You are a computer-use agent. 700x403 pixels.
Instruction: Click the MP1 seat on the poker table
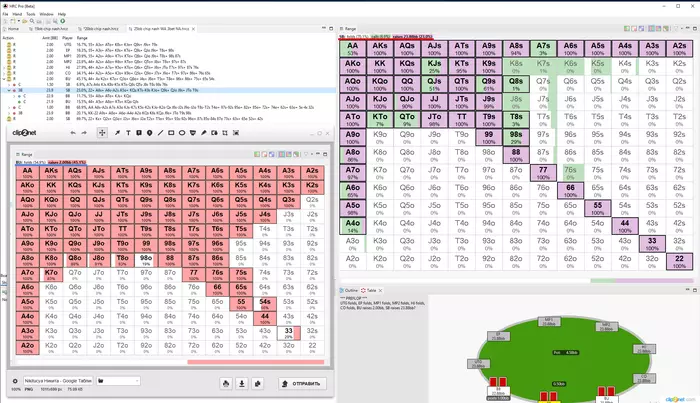click(549, 321)
